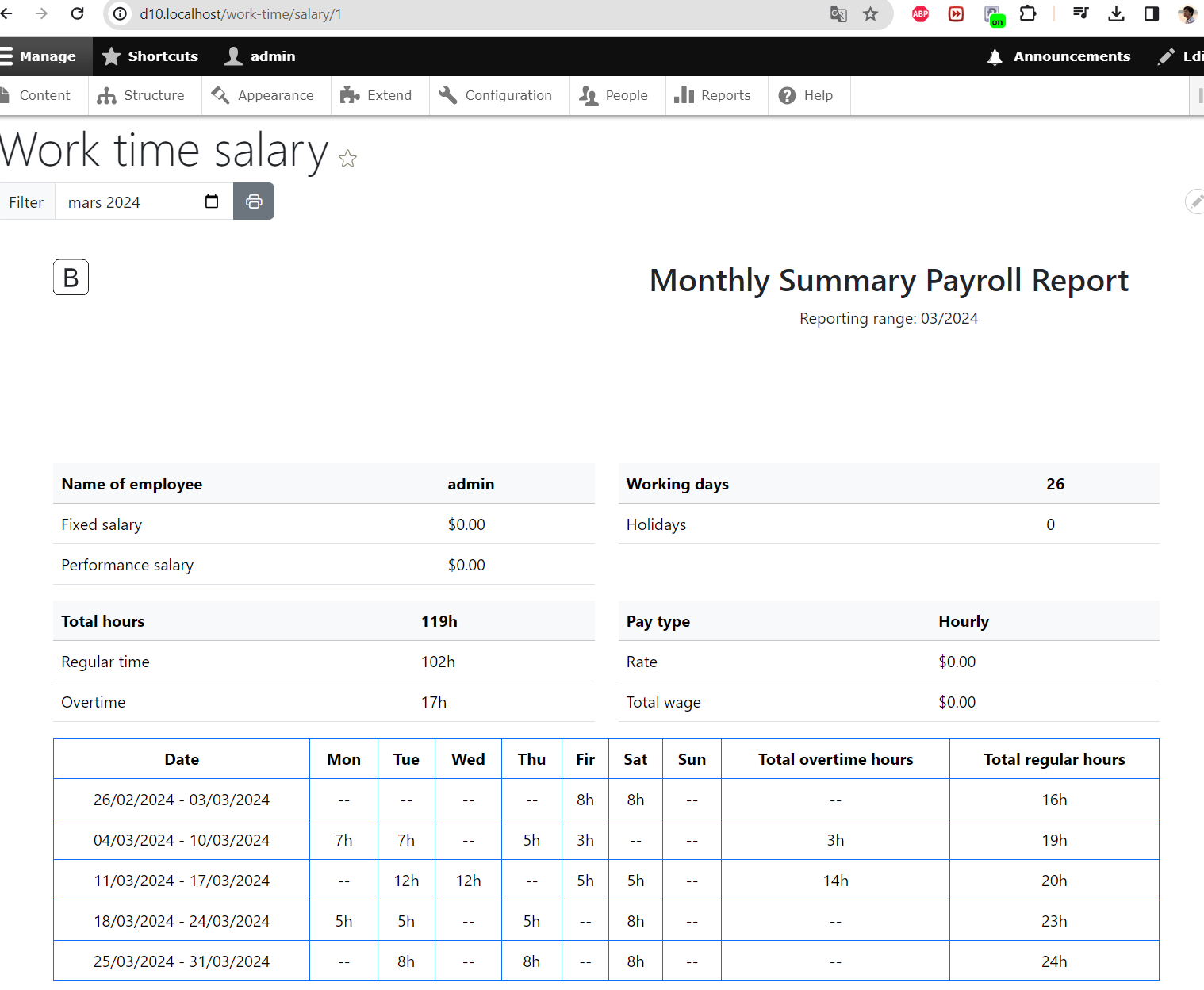Bookmark this page with the star icon

(x=871, y=13)
